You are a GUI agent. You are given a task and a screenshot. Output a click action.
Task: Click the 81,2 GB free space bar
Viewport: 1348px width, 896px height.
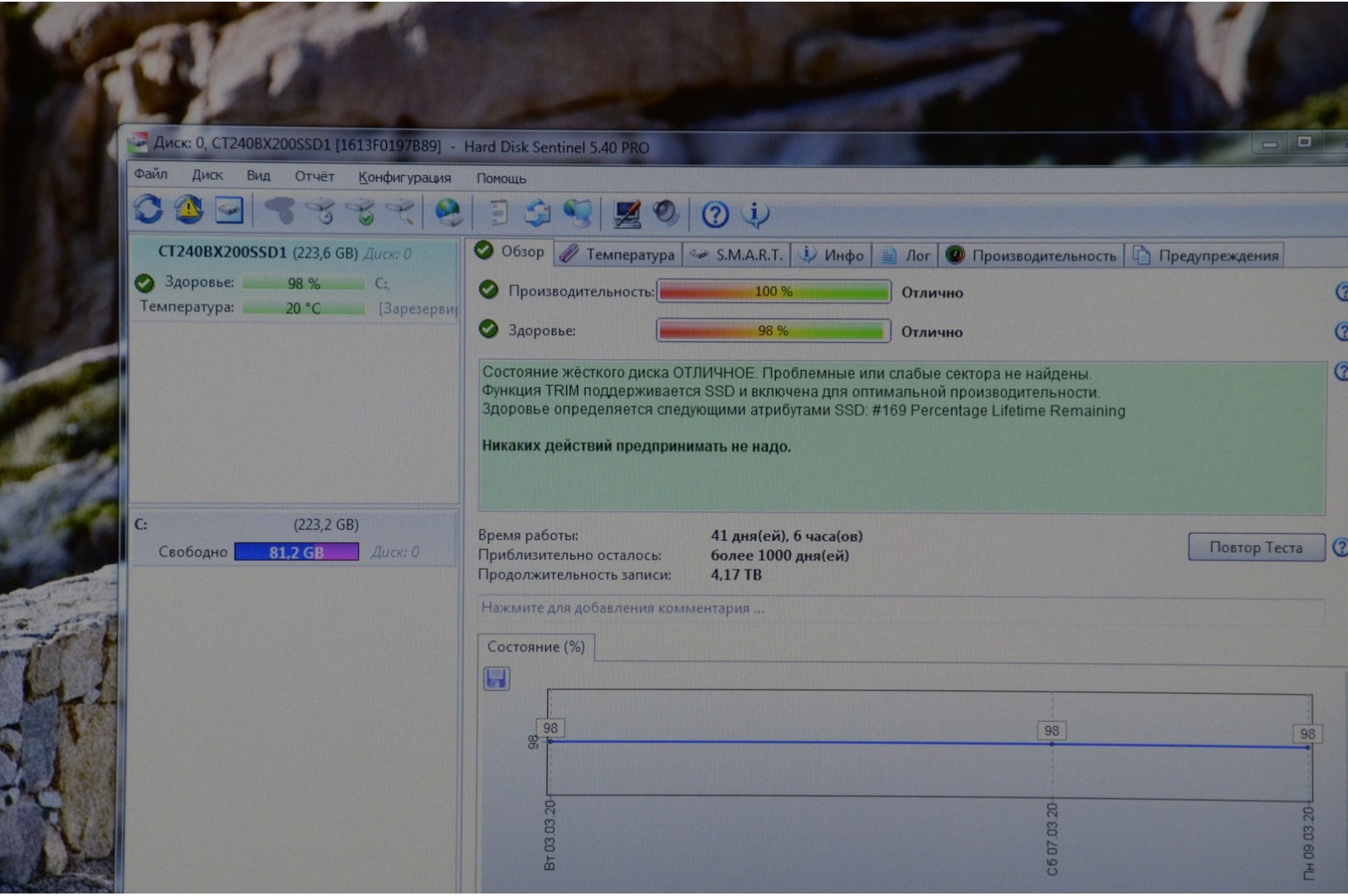(x=296, y=553)
